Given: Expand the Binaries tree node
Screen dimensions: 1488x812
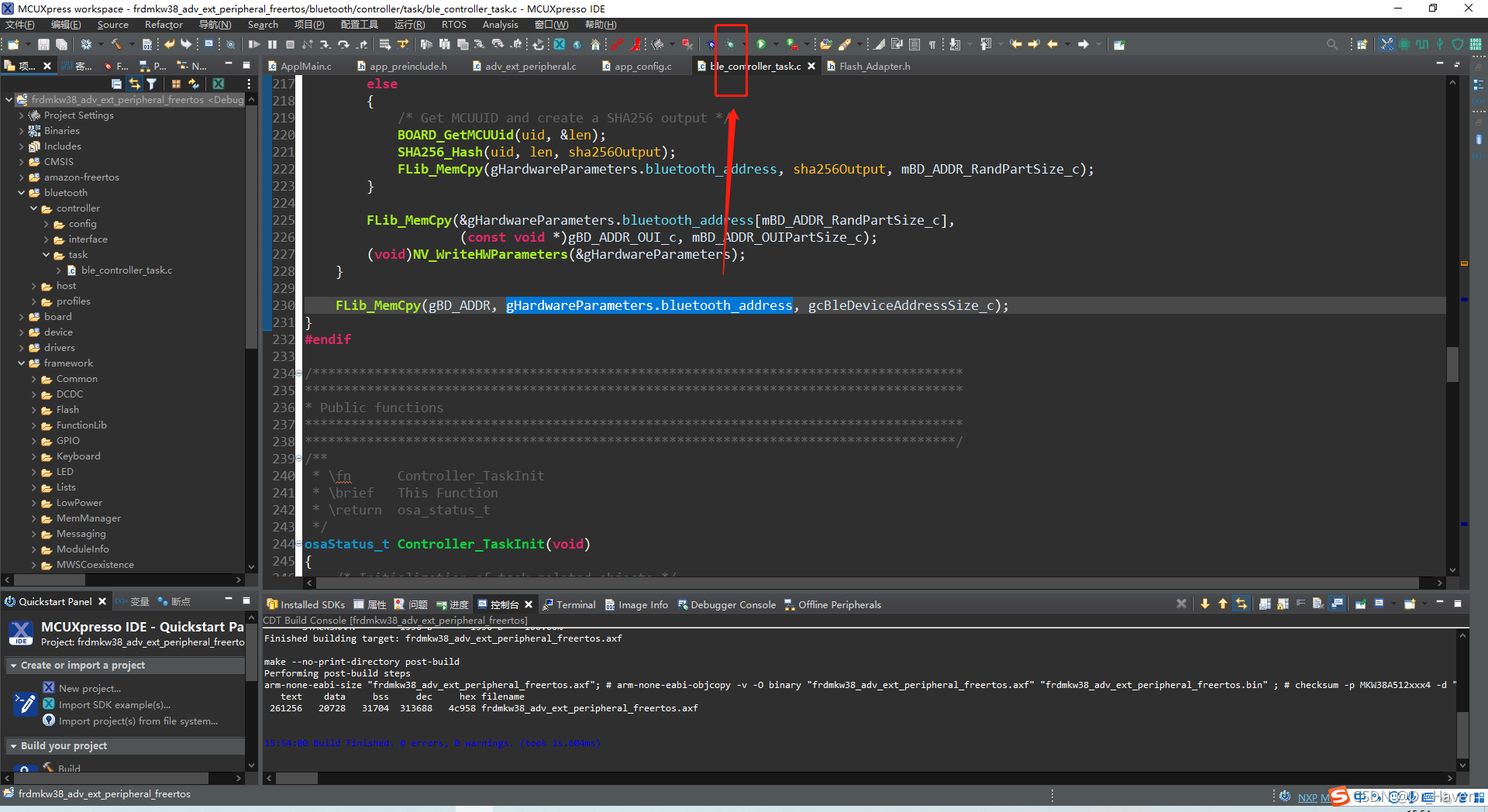Looking at the screenshot, I should [x=22, y=131].
